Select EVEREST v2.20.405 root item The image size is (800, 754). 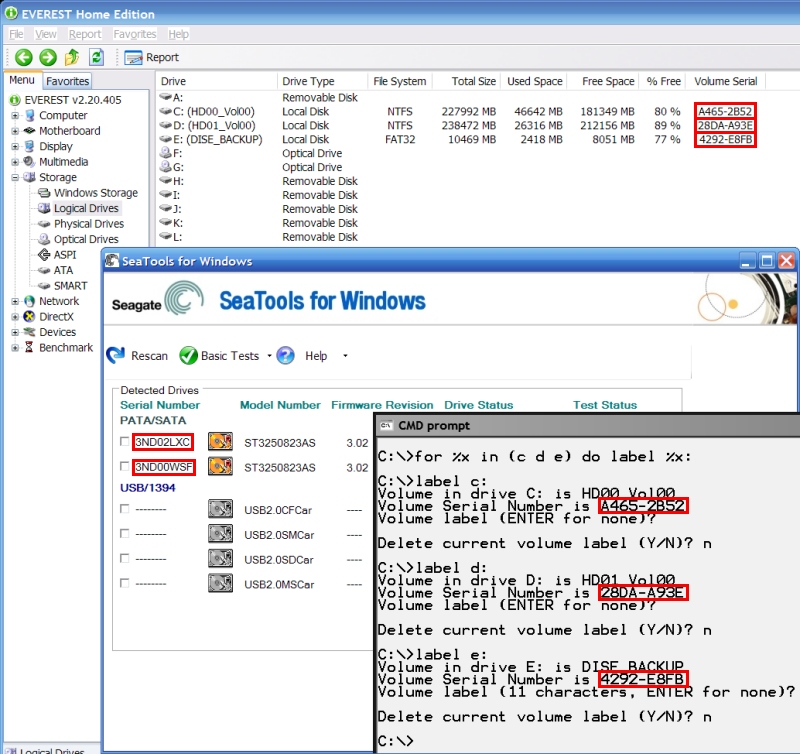(x=72, y=100)
